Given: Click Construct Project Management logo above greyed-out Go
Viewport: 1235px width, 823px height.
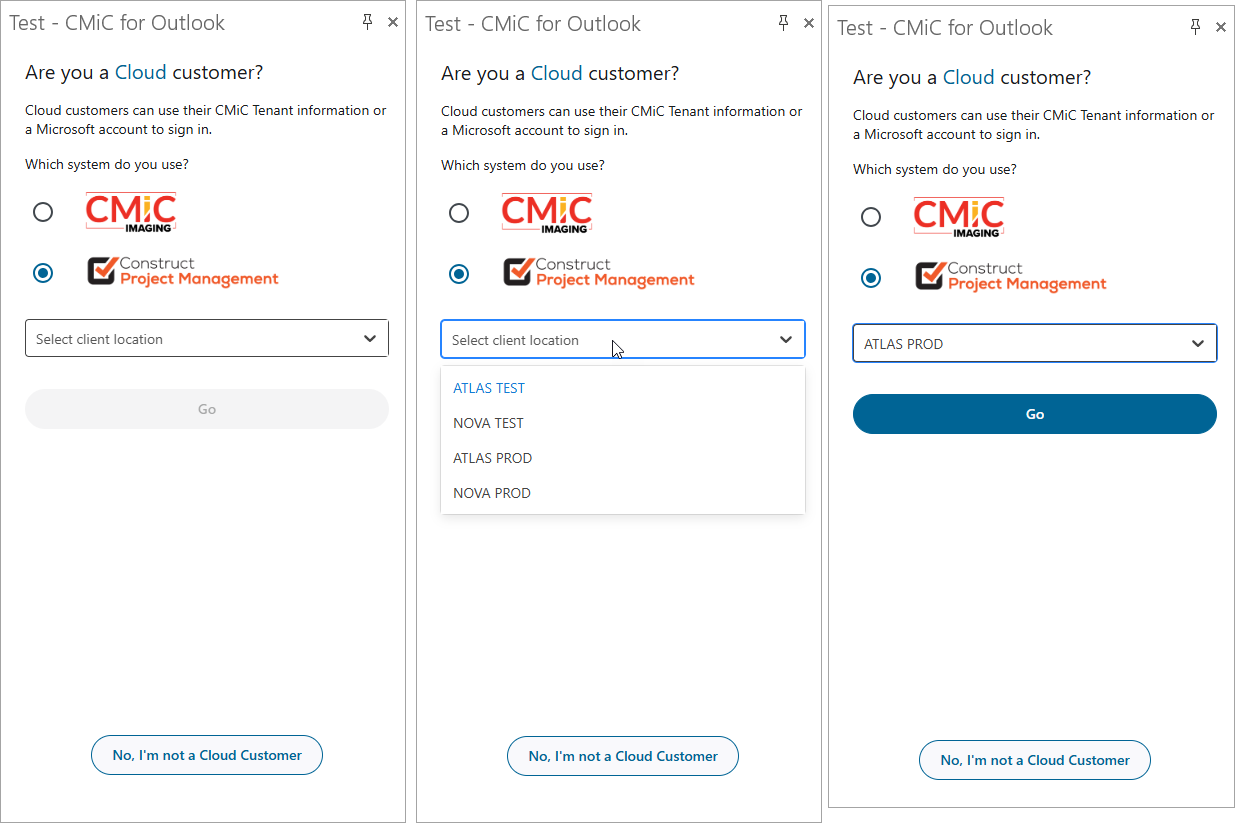Looking at the screenshot, I should point(183,272).
